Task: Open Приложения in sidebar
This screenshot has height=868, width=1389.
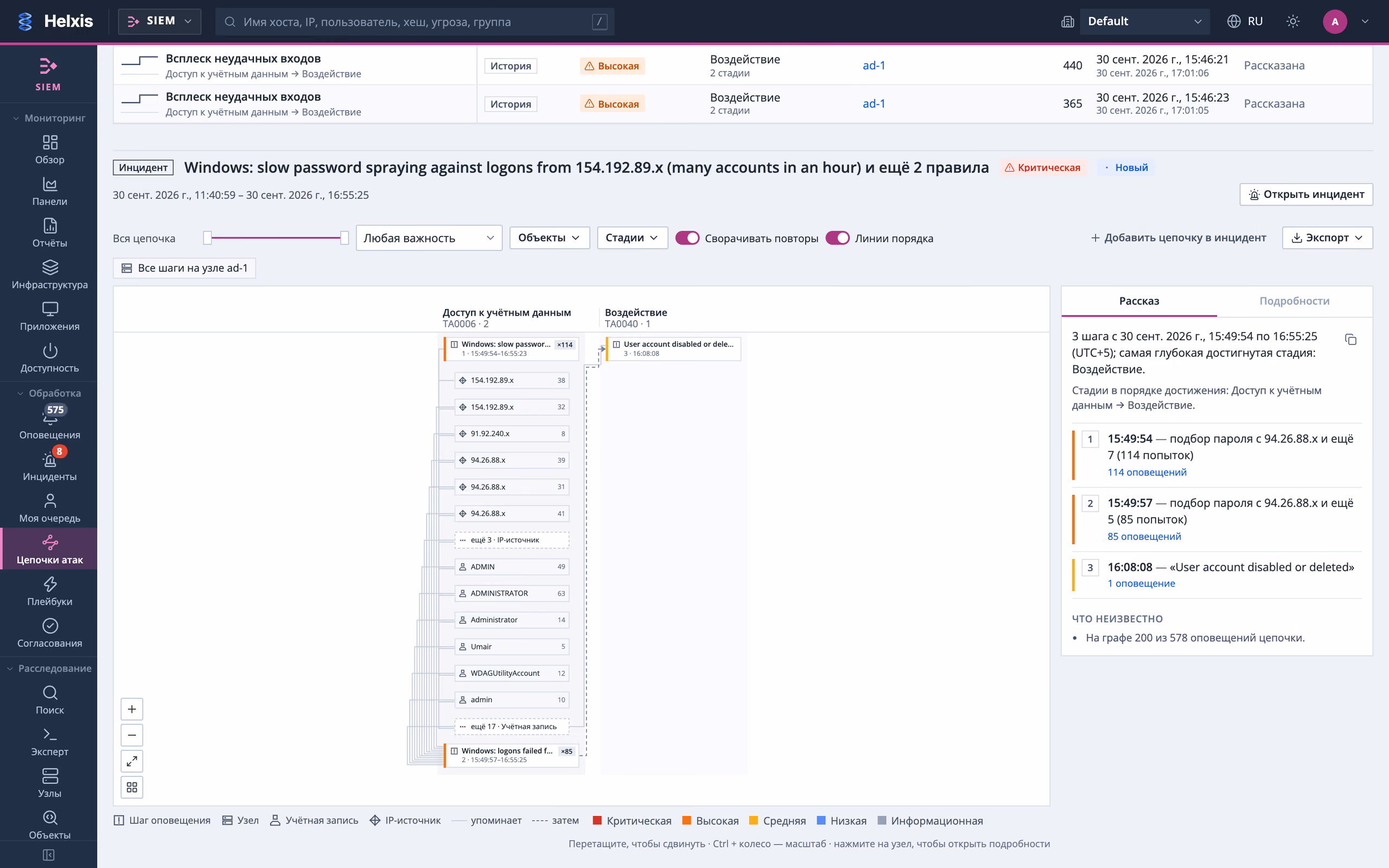Action: click(49, 316)
